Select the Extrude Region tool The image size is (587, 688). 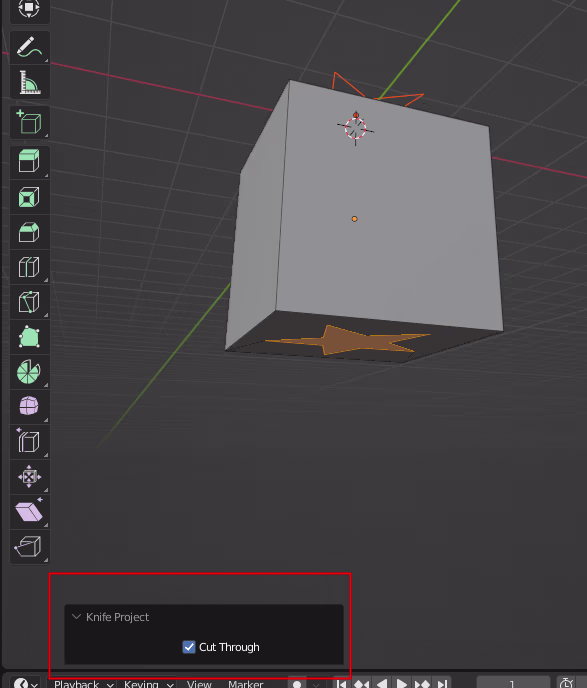point(29,161)
